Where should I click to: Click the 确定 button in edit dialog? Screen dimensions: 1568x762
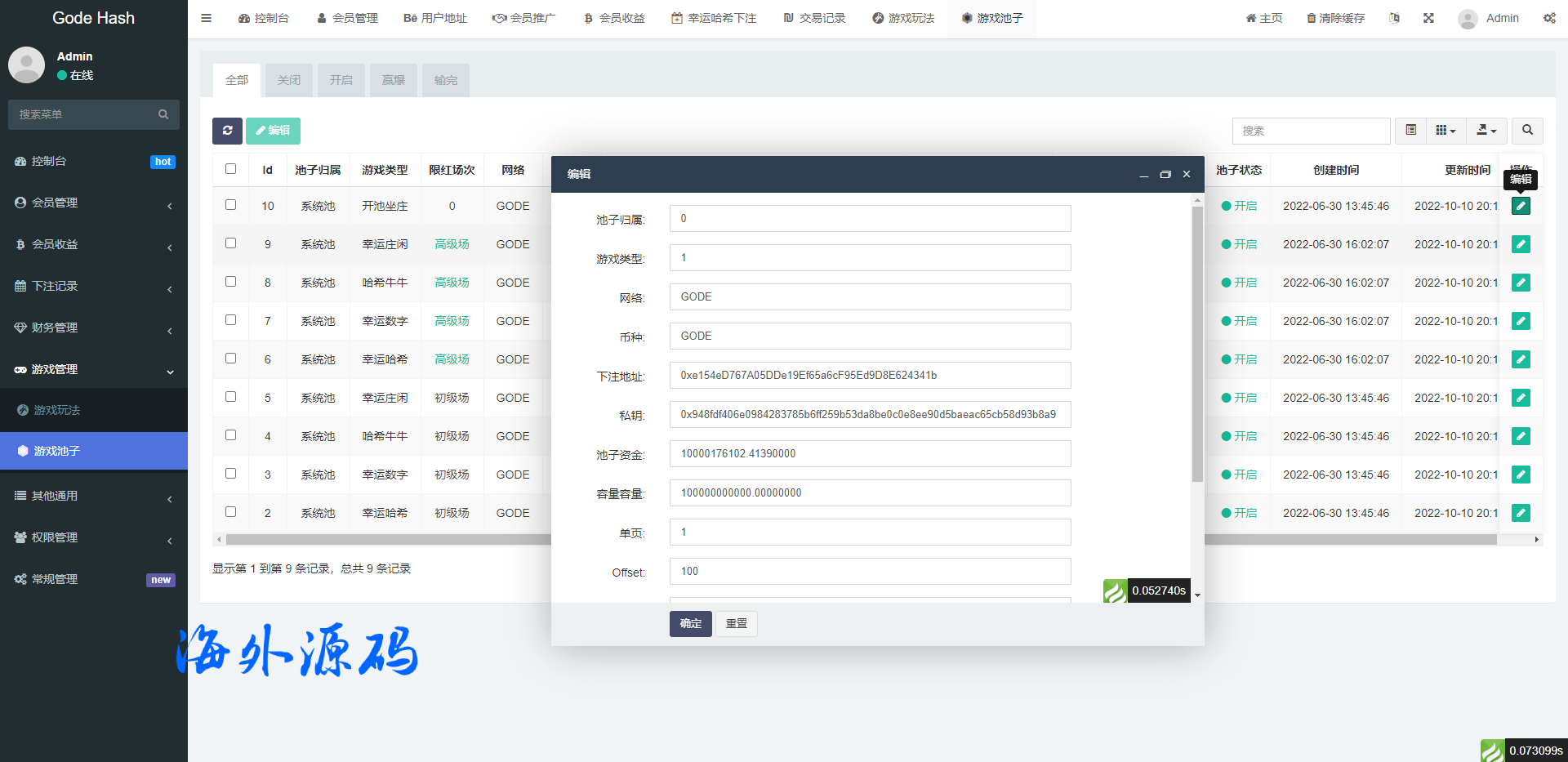690,624
